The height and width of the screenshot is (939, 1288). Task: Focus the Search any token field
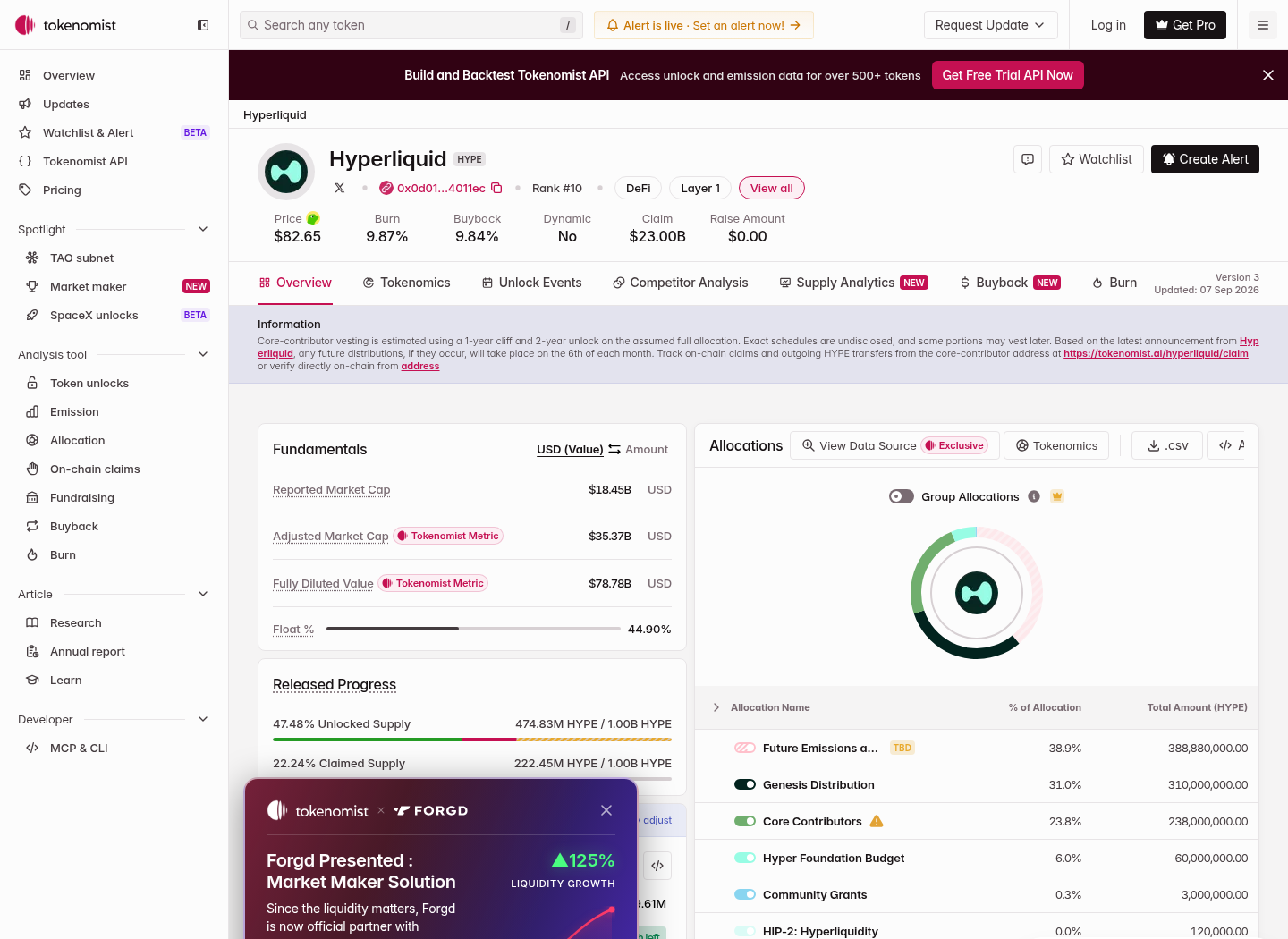[x=411, y=25]
